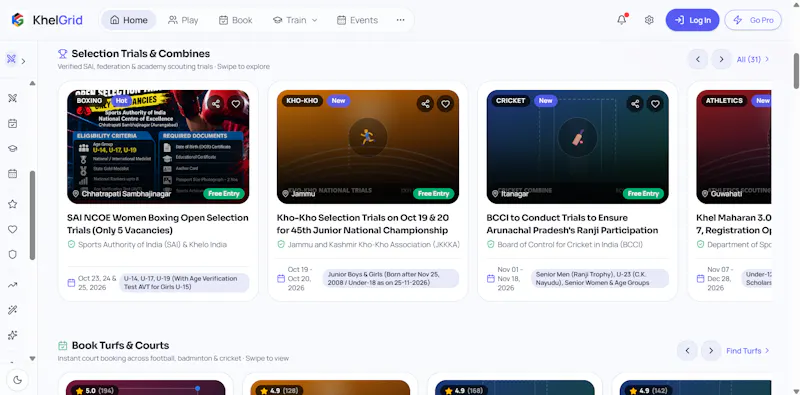Open the graduation cap training icon in sidebar
The height and width of the screenshot is (395, 800).
click(13, 149)
